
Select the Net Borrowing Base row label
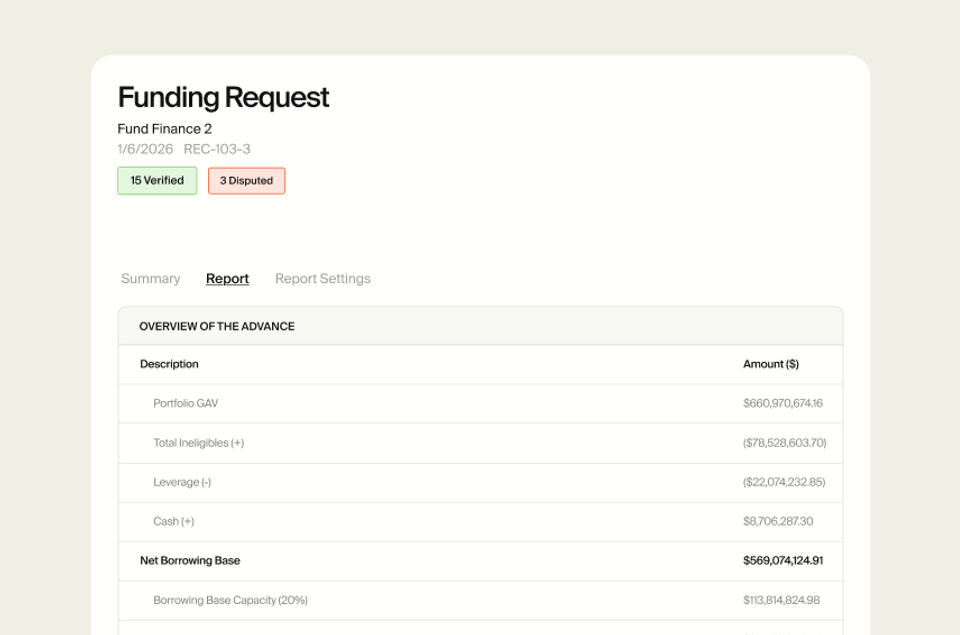coord(190,560)
